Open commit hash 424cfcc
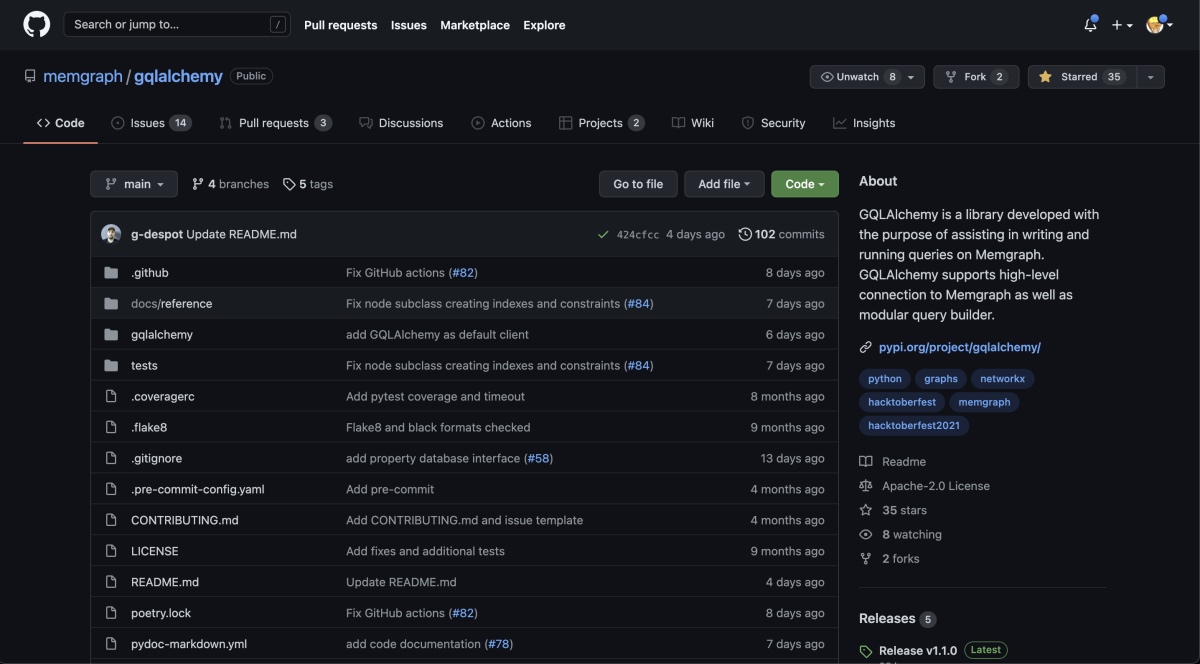The height and width of the screenshot is (664, 1200). [638, 235]
